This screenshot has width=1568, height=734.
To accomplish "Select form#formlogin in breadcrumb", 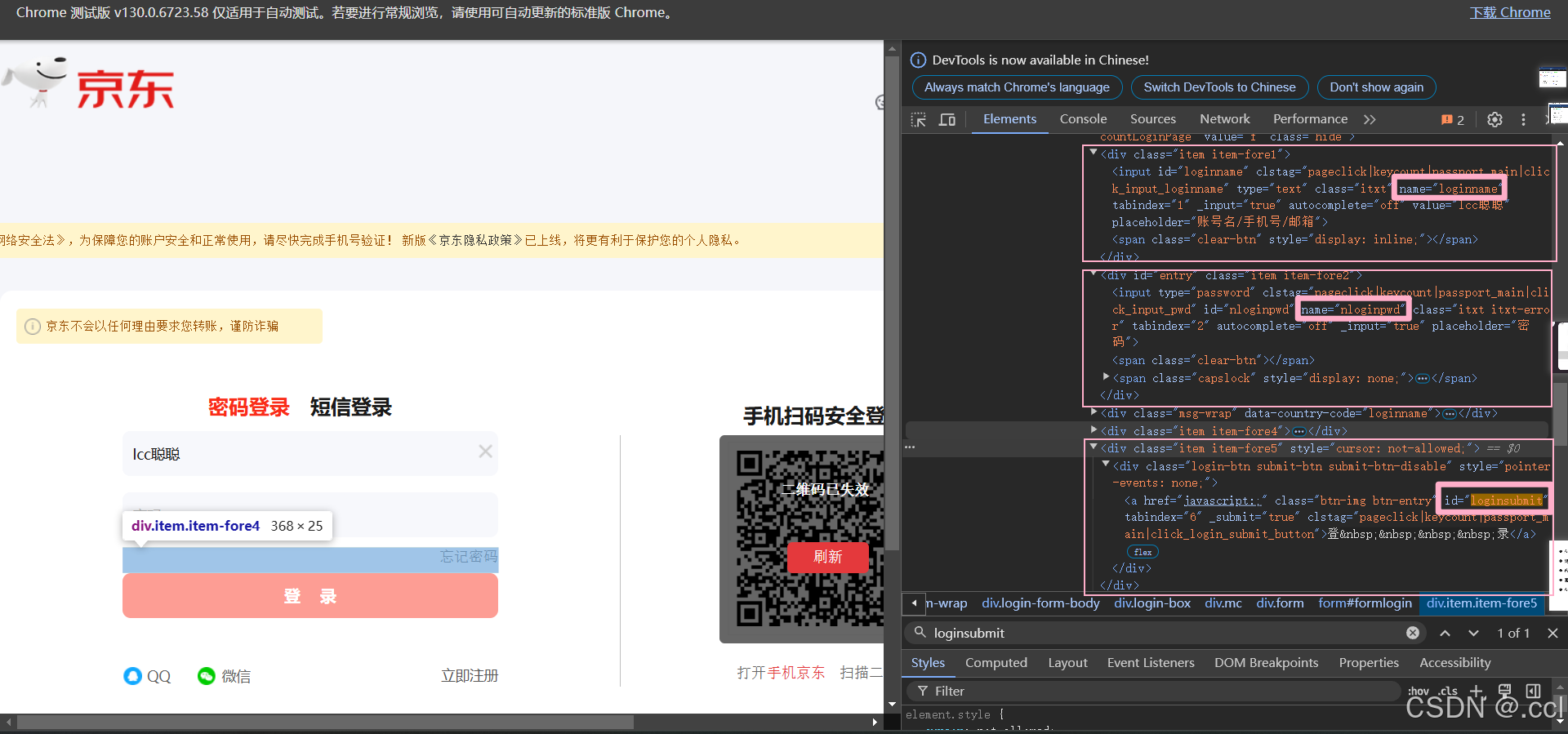I will pos(1365,603).
